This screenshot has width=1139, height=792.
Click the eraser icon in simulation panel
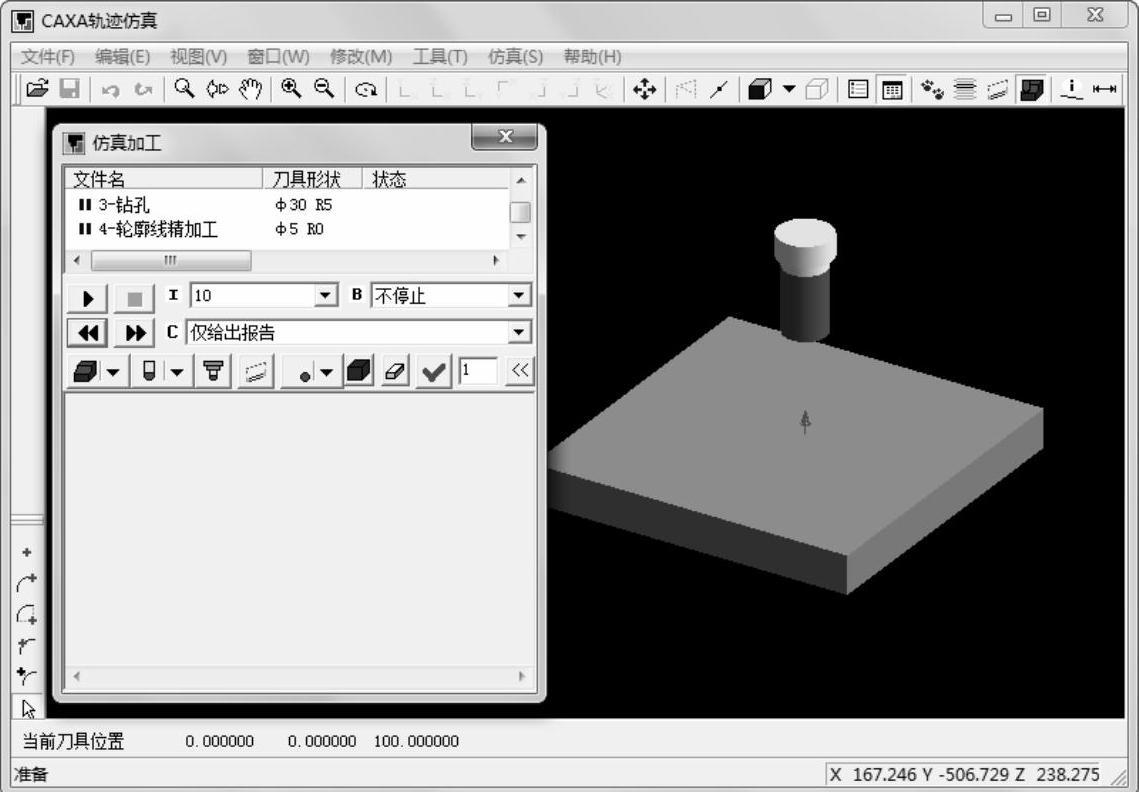394,371
